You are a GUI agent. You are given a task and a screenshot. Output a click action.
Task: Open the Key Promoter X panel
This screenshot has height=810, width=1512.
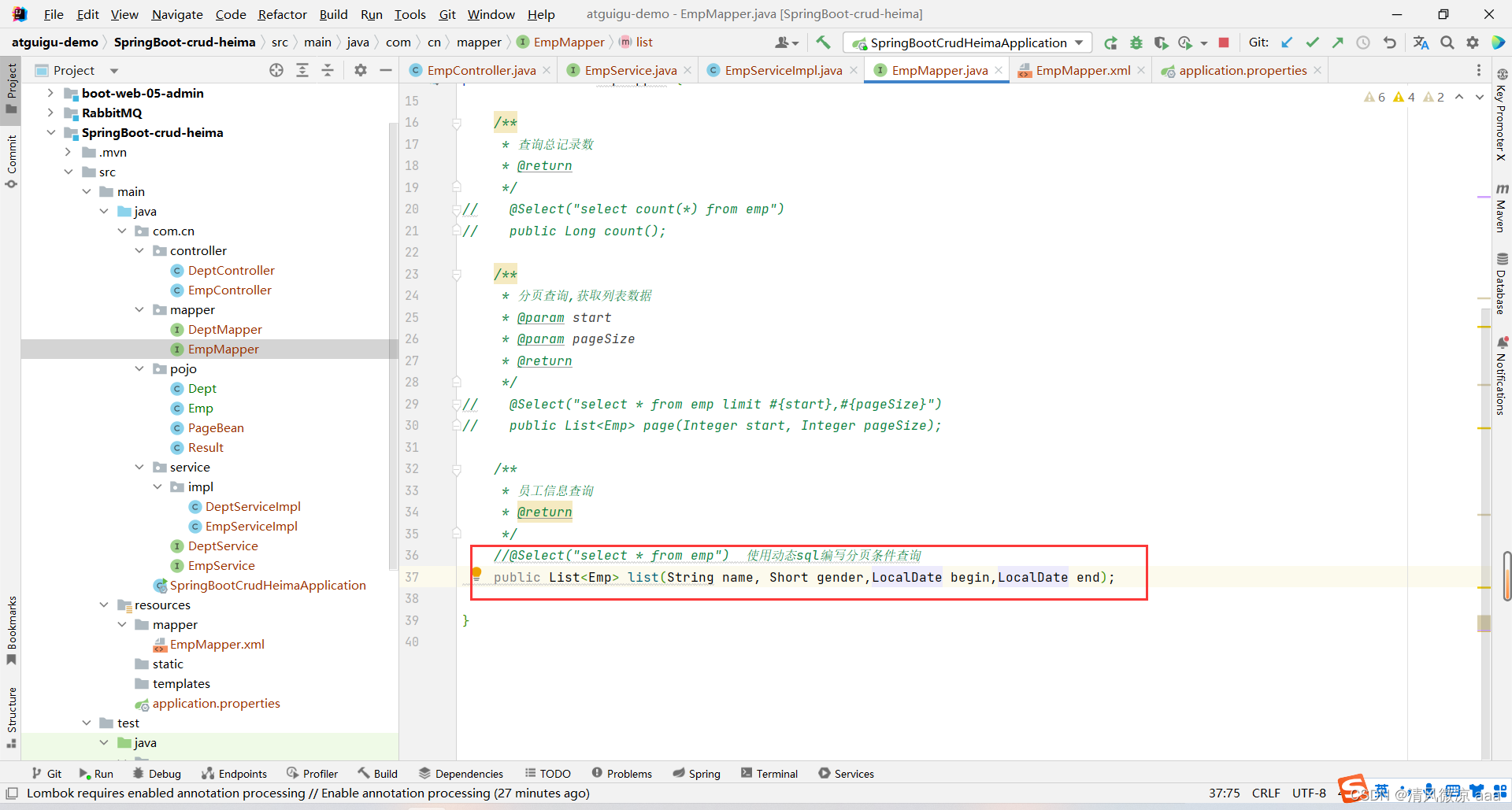click(1502, 115)
